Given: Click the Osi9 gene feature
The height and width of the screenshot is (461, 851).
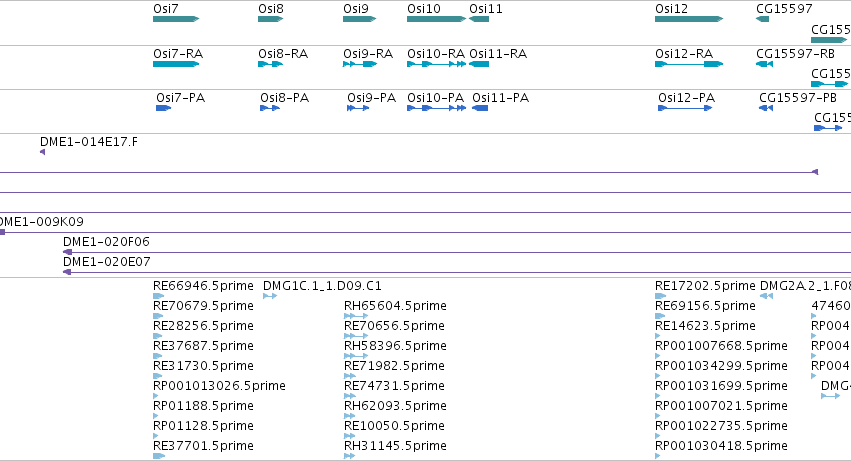Looking at the screenshot, I should [x=359, y=19].
